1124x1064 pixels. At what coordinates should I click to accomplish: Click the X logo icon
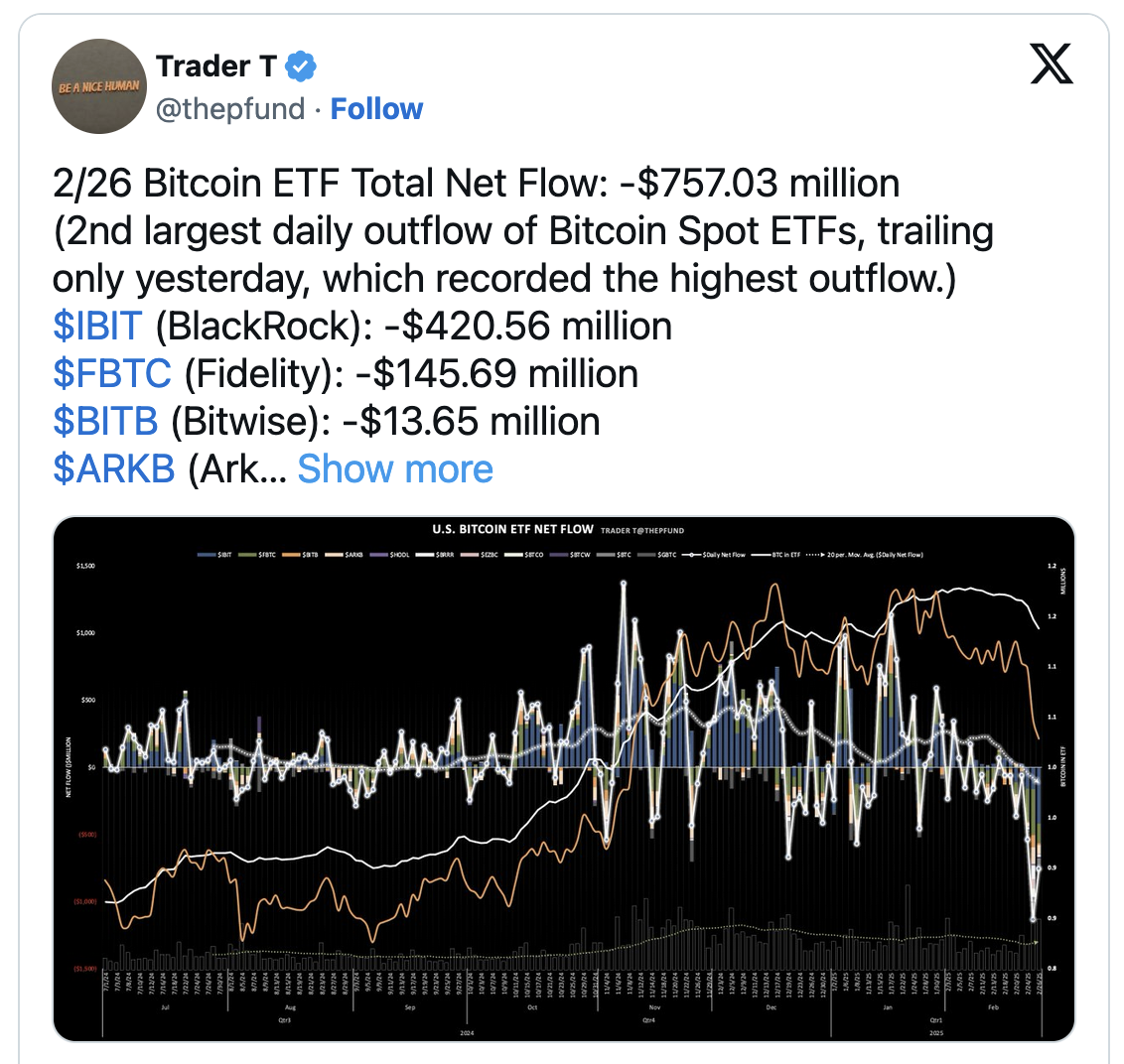click(x=1051, y=66)
